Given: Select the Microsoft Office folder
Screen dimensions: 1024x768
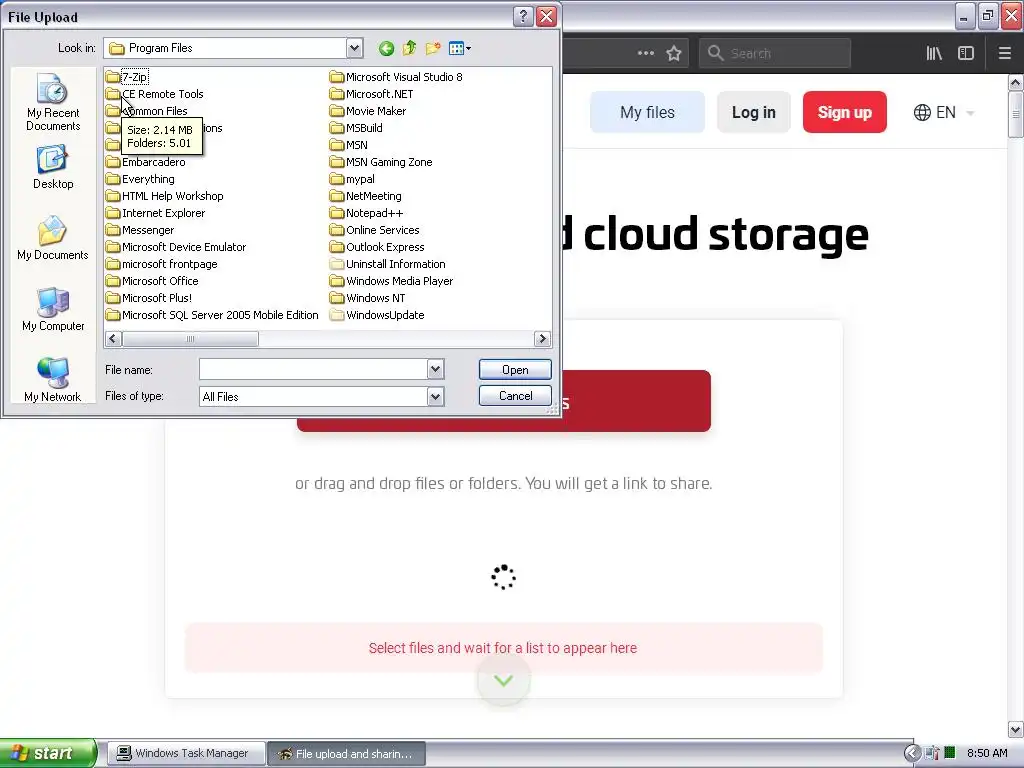Looking at the screenshot, I should point(152,281).
